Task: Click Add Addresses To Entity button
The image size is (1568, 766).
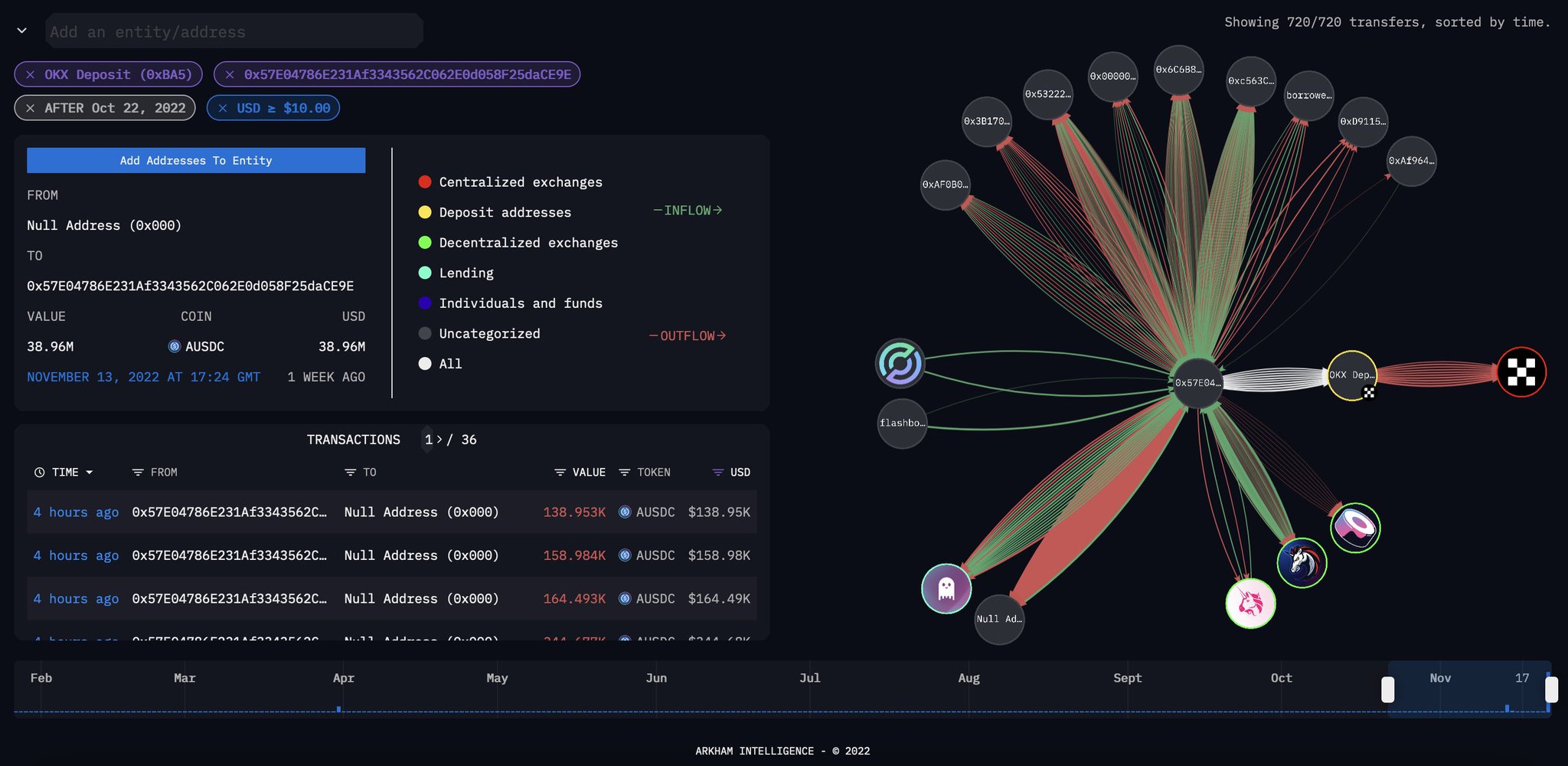Action: [196, 160]
